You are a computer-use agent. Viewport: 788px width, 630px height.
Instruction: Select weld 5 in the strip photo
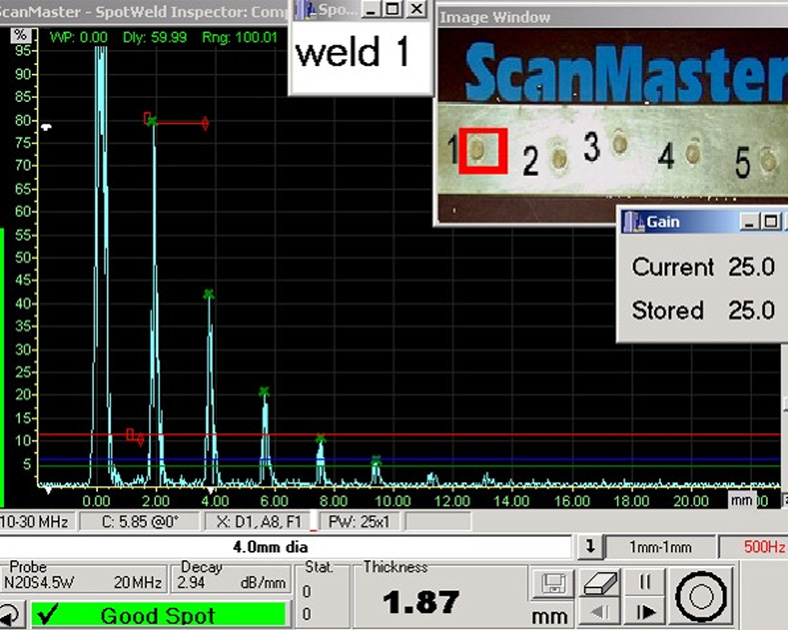pyautogui.click(x=768, y=161)
